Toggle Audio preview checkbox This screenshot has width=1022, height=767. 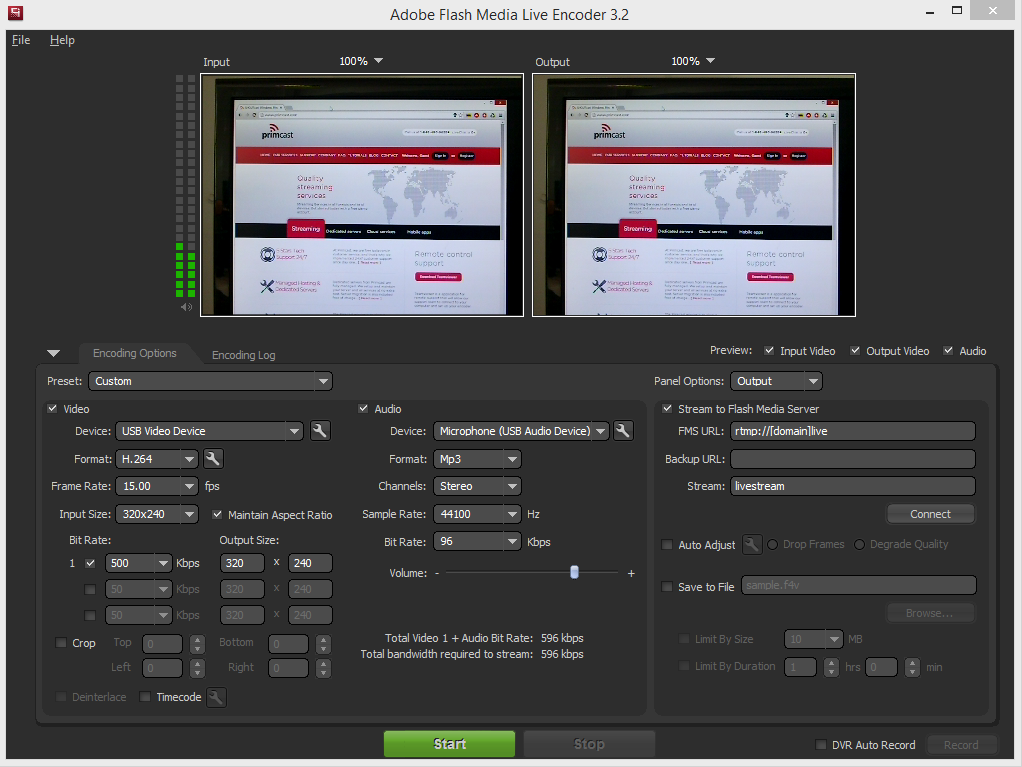point(948,351)
